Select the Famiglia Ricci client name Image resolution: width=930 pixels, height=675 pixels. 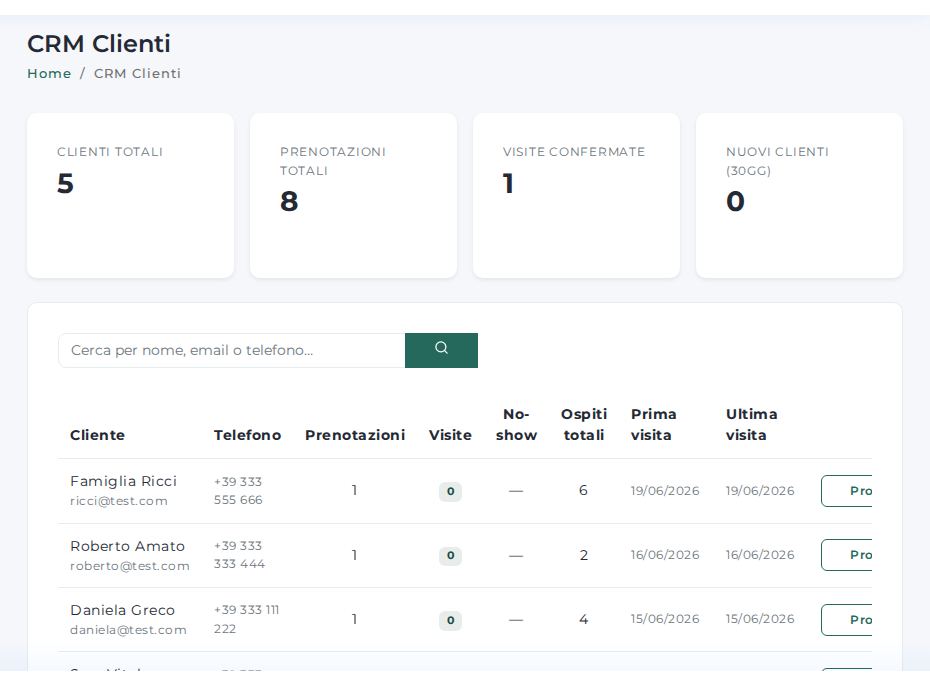[x=123, y=481]
